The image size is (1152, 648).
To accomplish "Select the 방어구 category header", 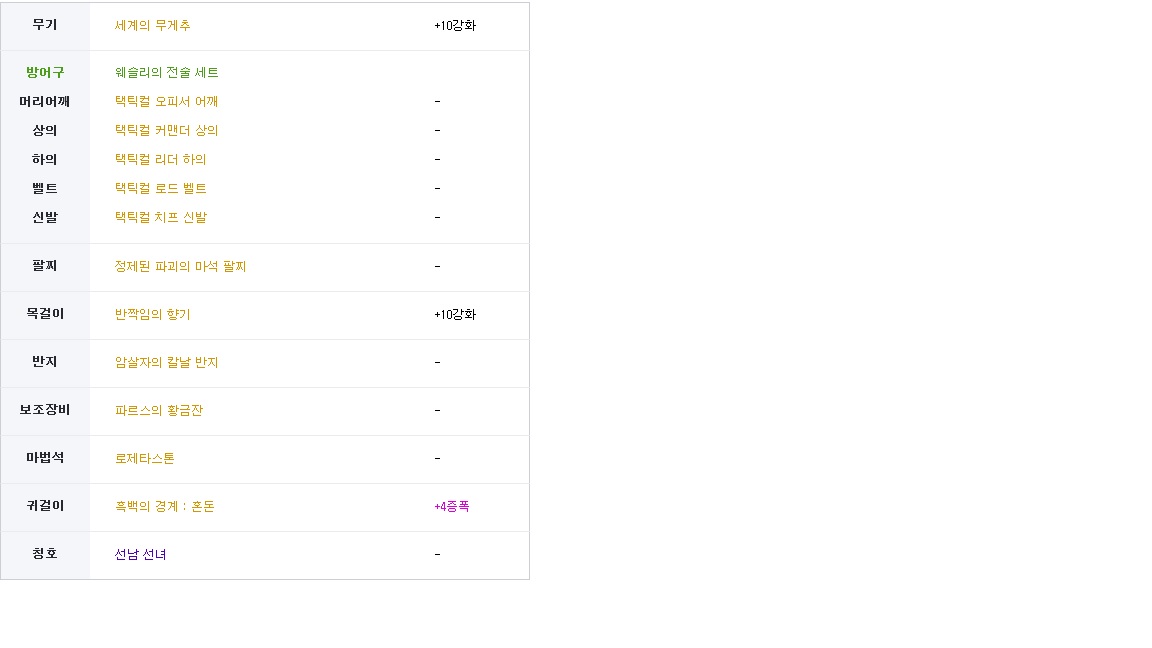I will click(x=45, y=73).
